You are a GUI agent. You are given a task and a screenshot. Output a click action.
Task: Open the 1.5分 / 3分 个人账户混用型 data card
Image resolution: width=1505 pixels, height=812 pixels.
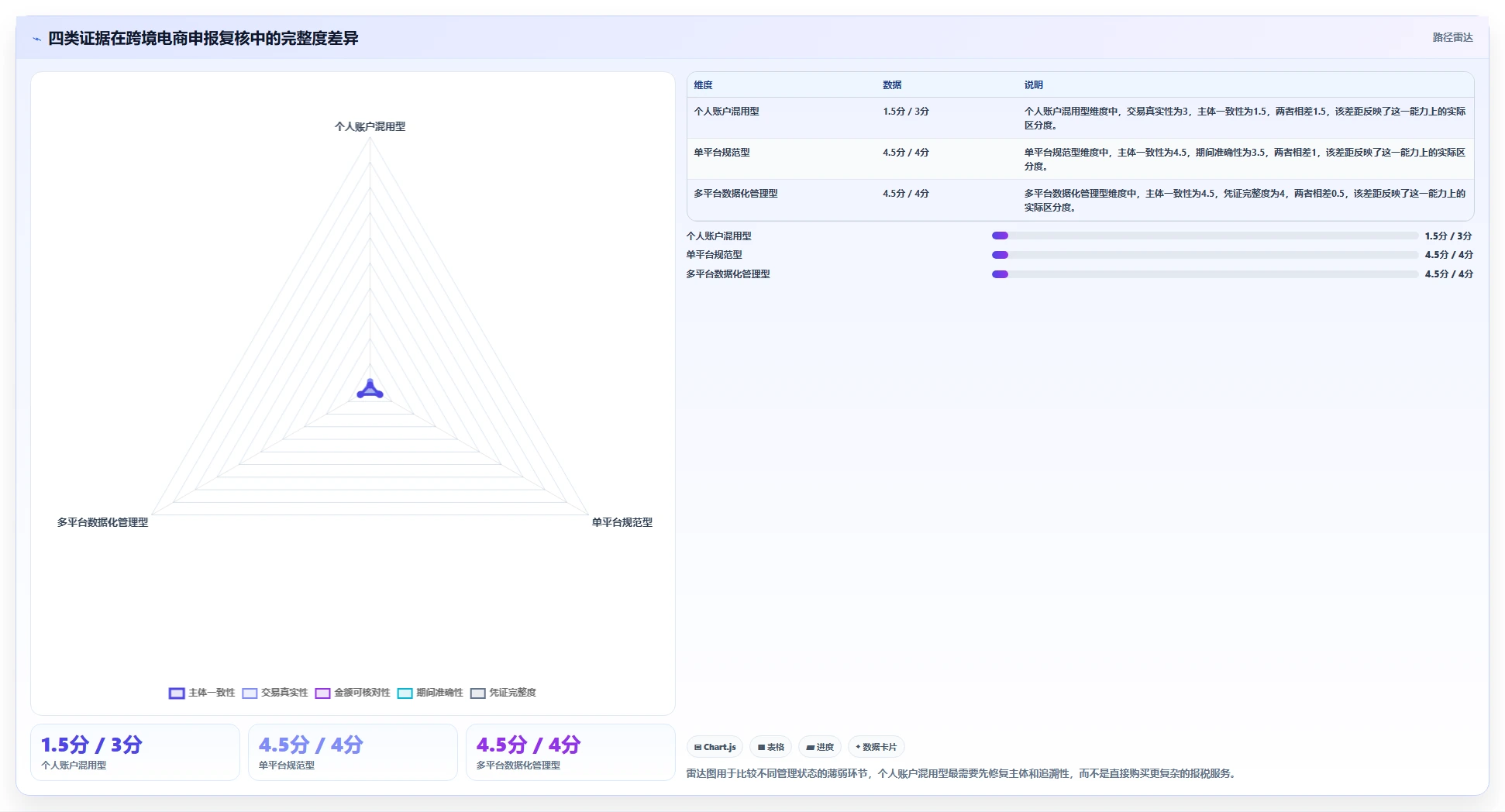pyautogui.click(x=135, y=752)
